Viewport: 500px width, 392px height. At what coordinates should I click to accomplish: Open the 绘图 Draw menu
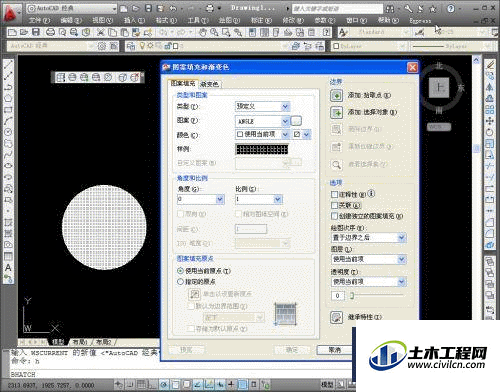click(x=229, y=20)
